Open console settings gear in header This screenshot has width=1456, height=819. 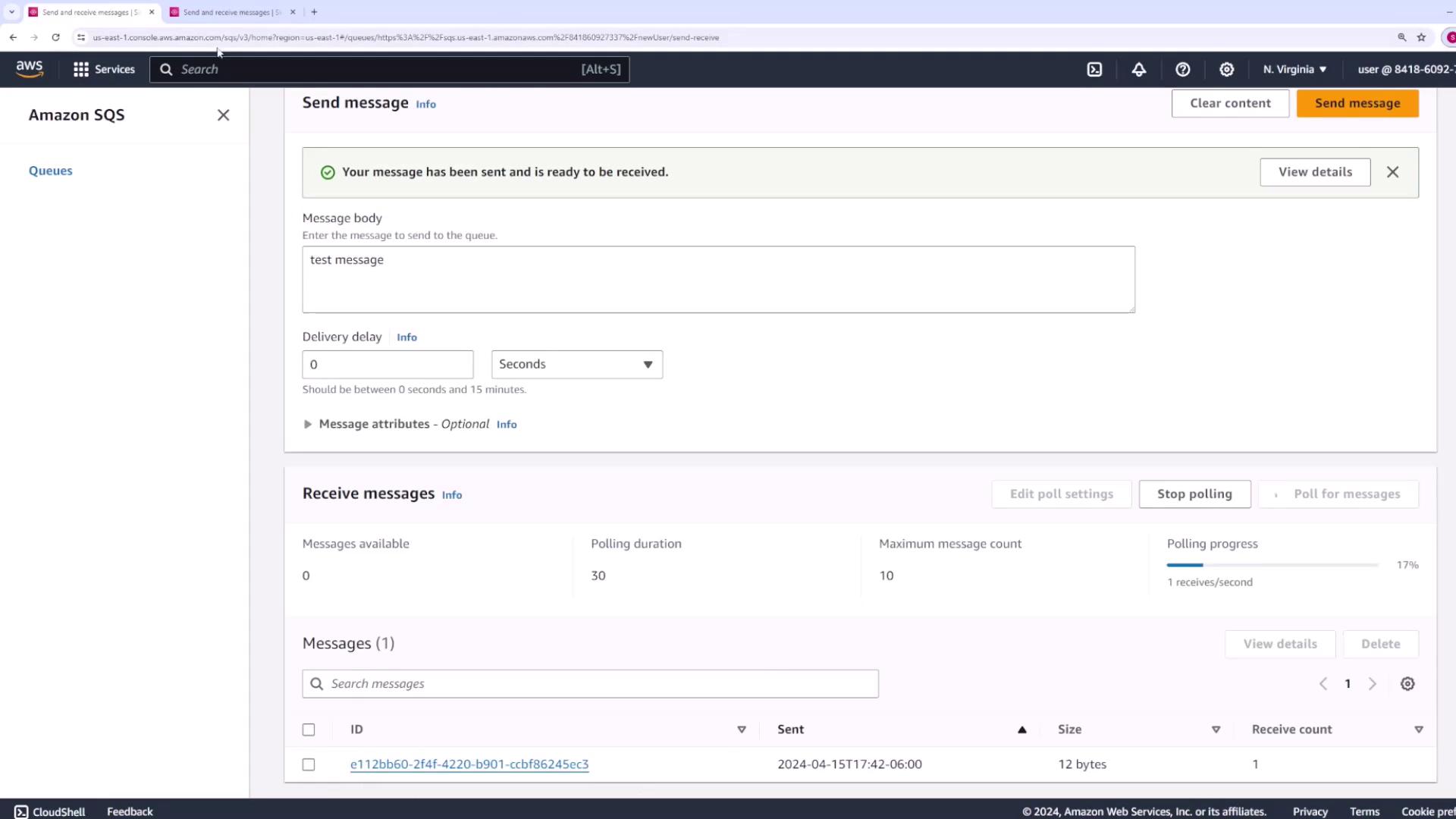click(x=1226, y=69)
